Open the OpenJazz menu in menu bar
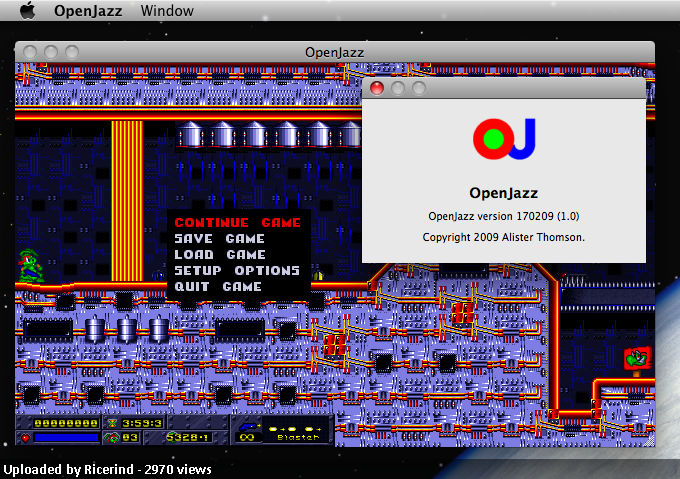680x479 pixels. (x=88, y=10)
